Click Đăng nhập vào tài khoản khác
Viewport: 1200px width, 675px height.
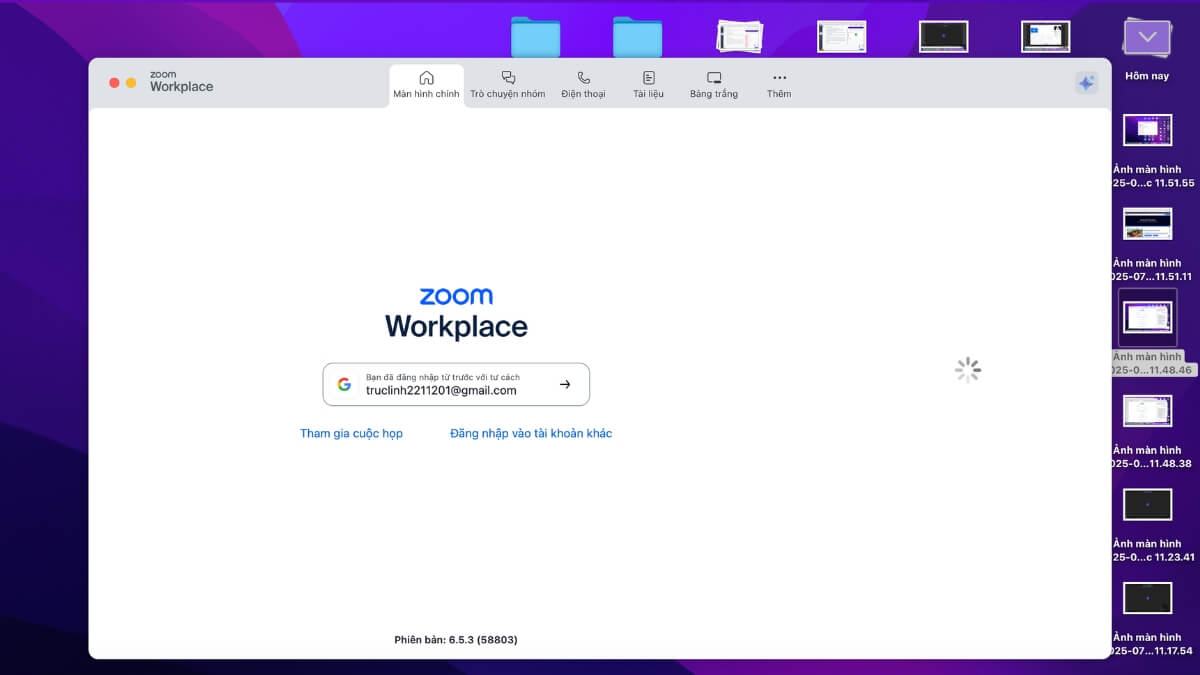[x=531, y=433]
